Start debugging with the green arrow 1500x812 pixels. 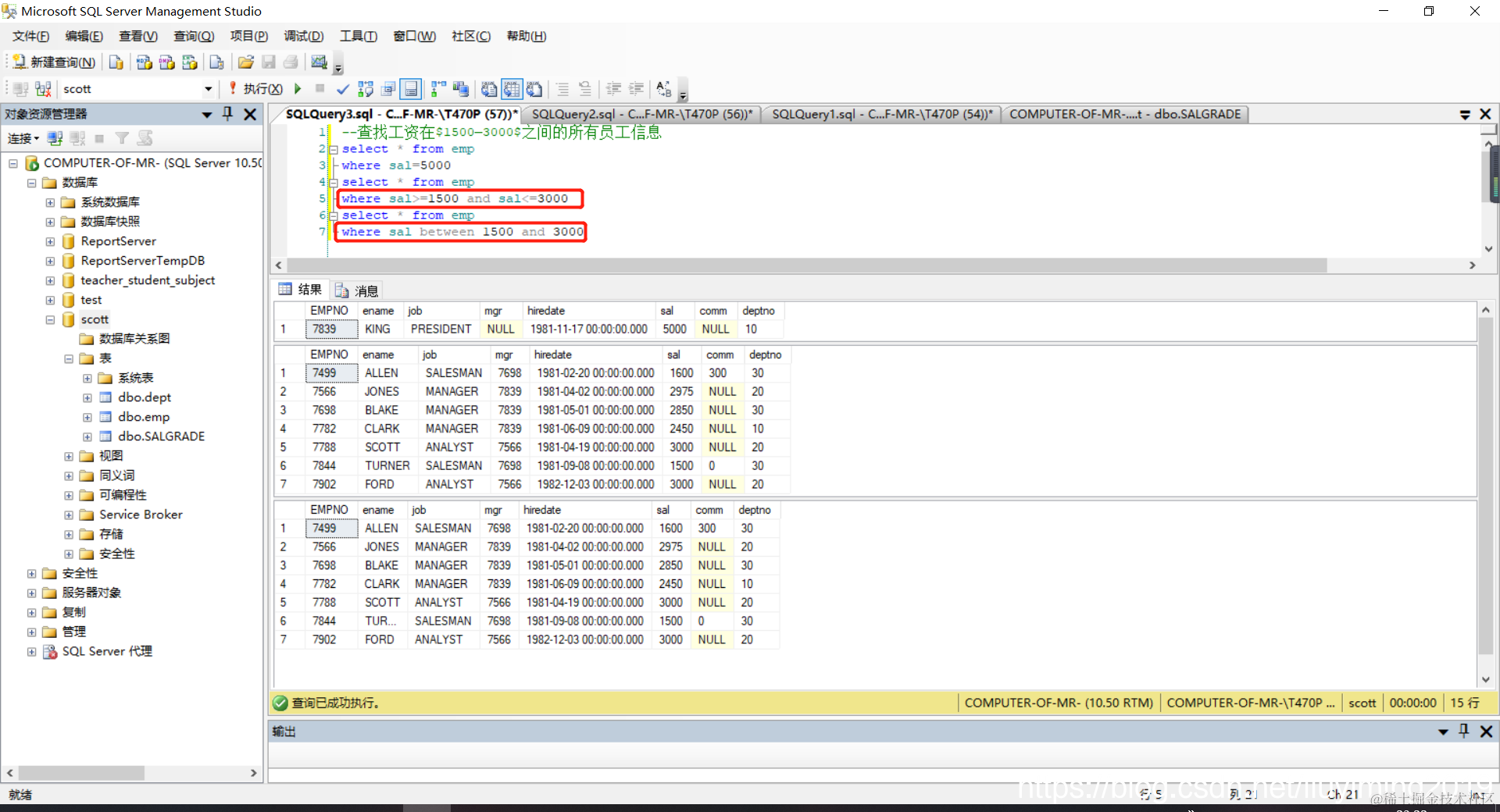[x=298, y=89]
